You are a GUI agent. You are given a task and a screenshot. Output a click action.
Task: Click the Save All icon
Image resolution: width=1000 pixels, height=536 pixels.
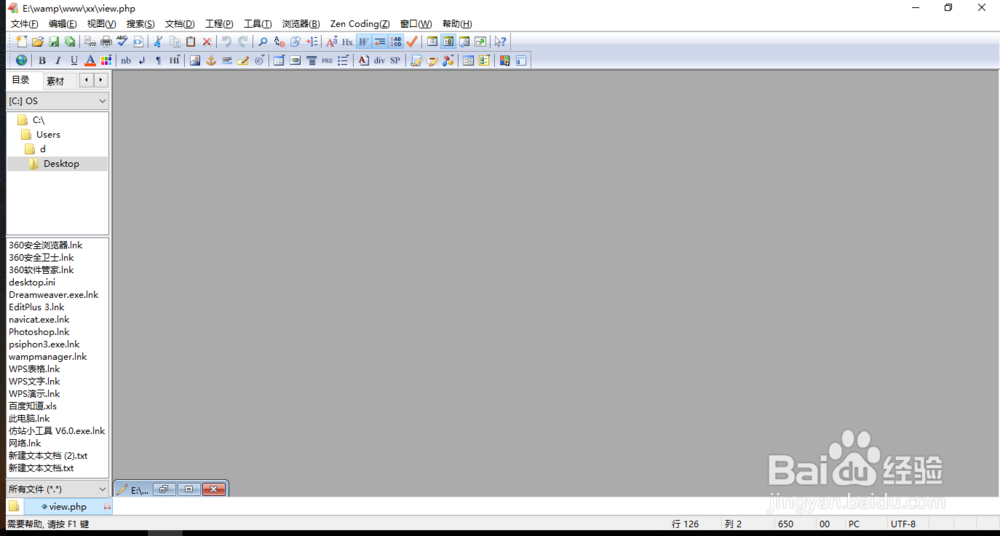[70, 42]
